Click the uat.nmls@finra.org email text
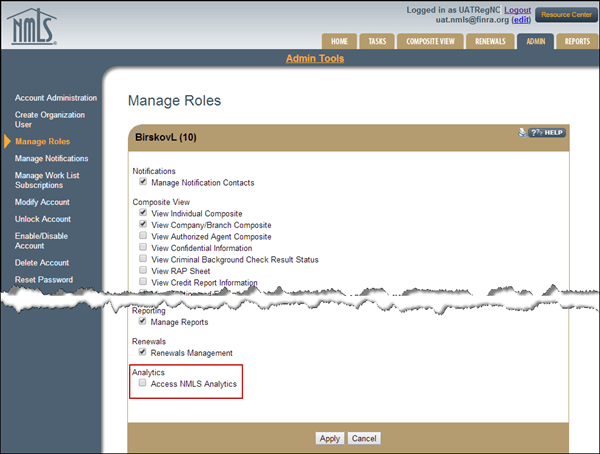The height and width of the screenshot is (454, 600). 472,20
